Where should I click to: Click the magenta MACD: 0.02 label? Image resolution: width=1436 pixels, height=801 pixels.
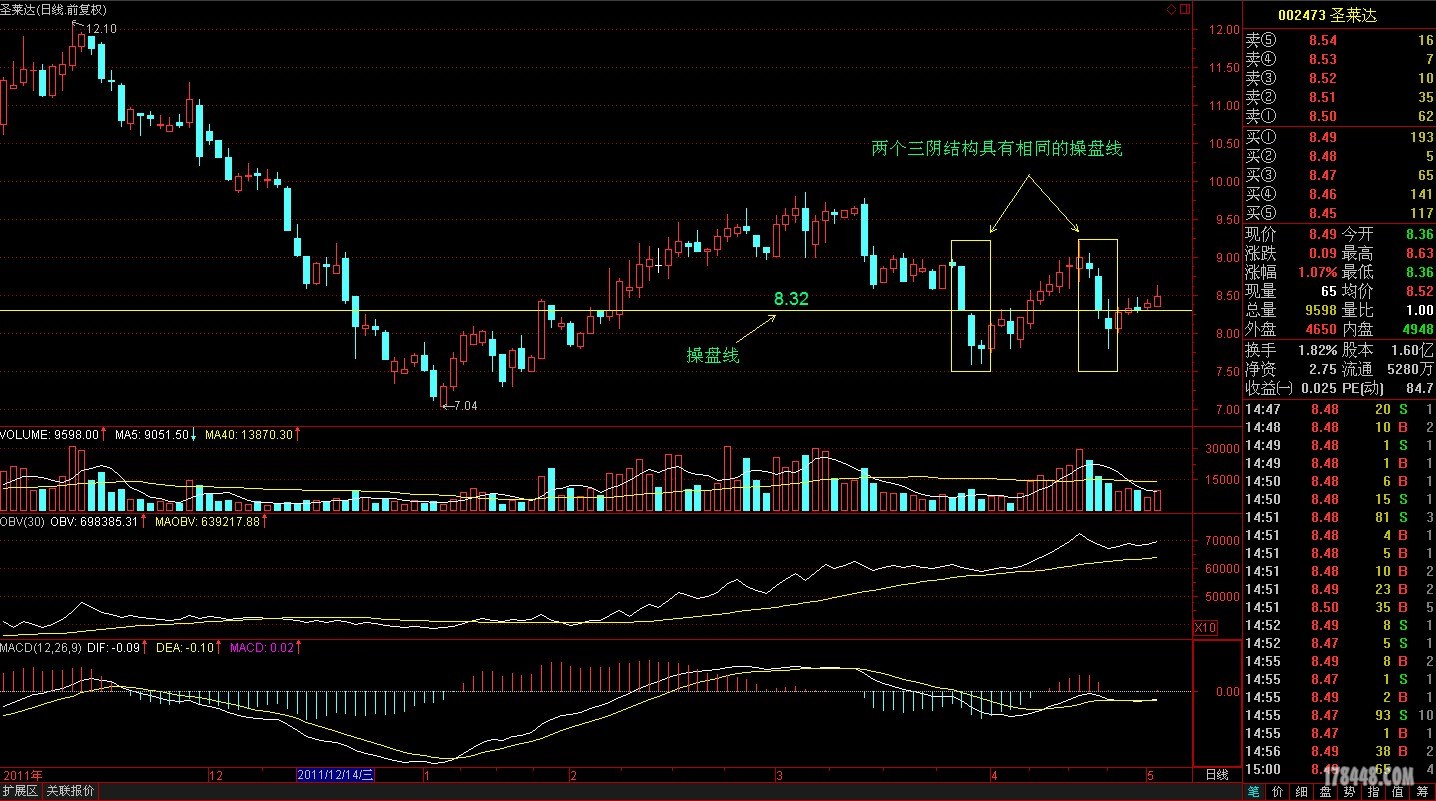pos(263,648)
